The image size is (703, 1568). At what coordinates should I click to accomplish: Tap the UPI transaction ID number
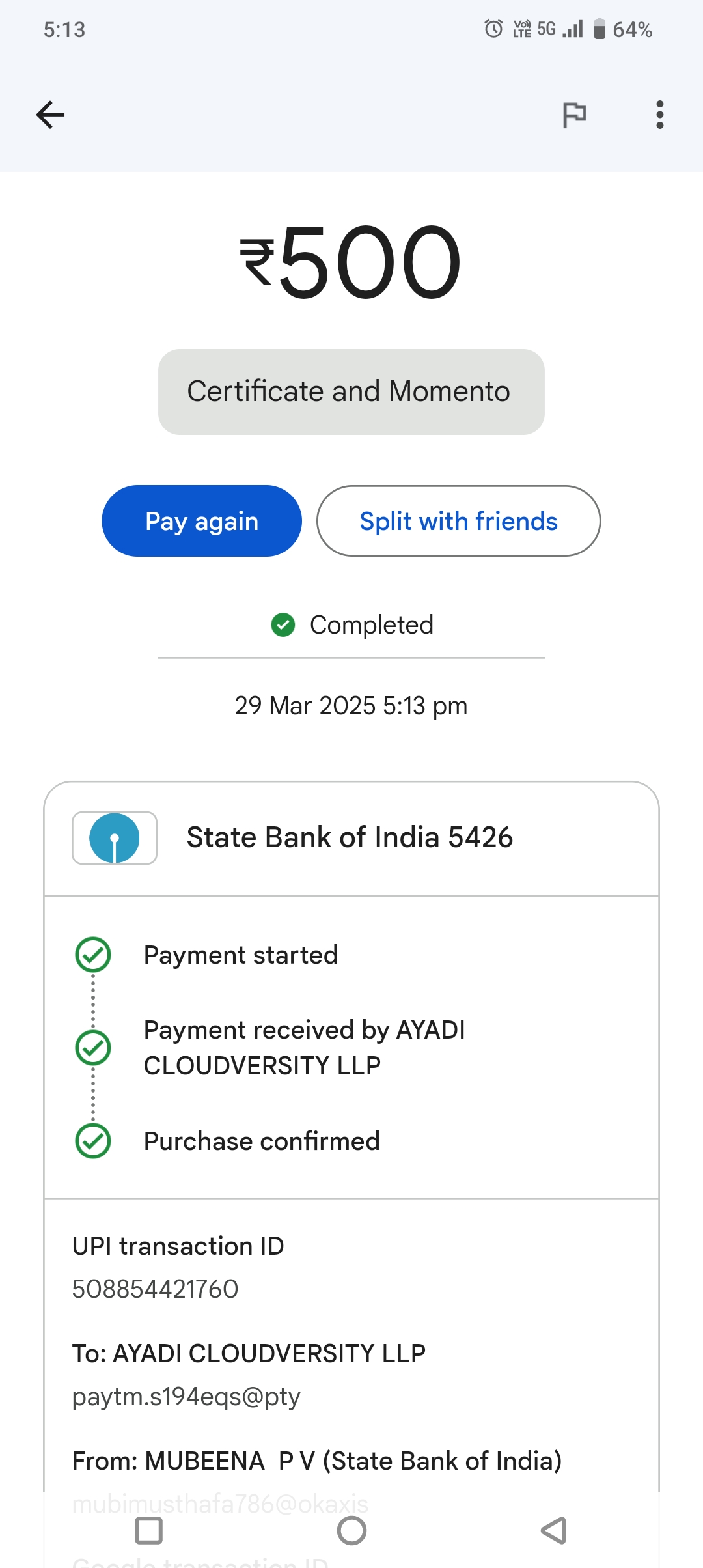[156, 1289]
